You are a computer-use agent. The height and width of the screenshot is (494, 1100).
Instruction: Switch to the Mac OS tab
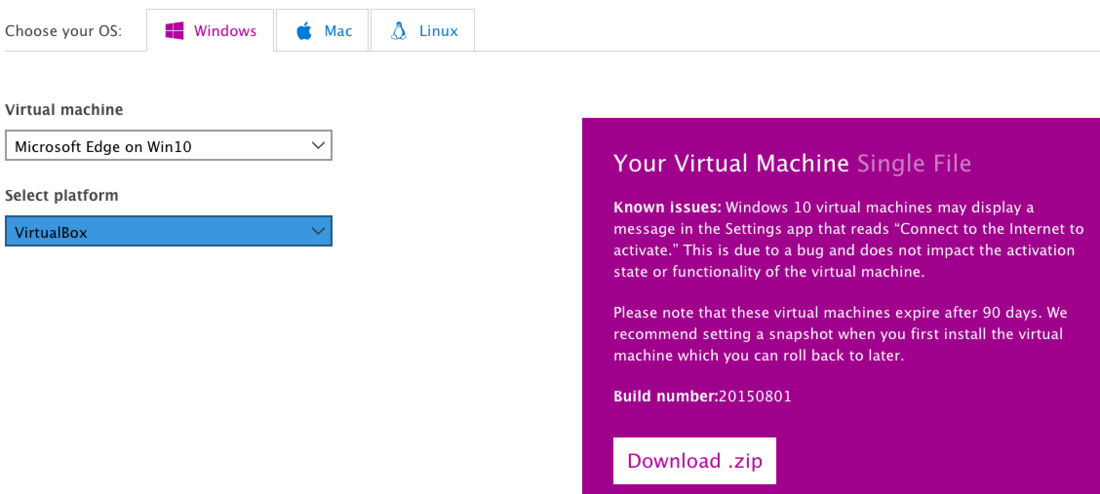tap(322, 30)
